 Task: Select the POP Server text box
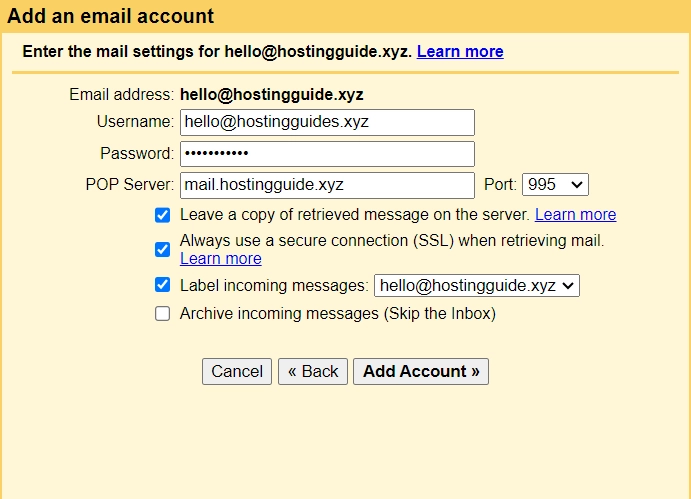pos(327,185)
